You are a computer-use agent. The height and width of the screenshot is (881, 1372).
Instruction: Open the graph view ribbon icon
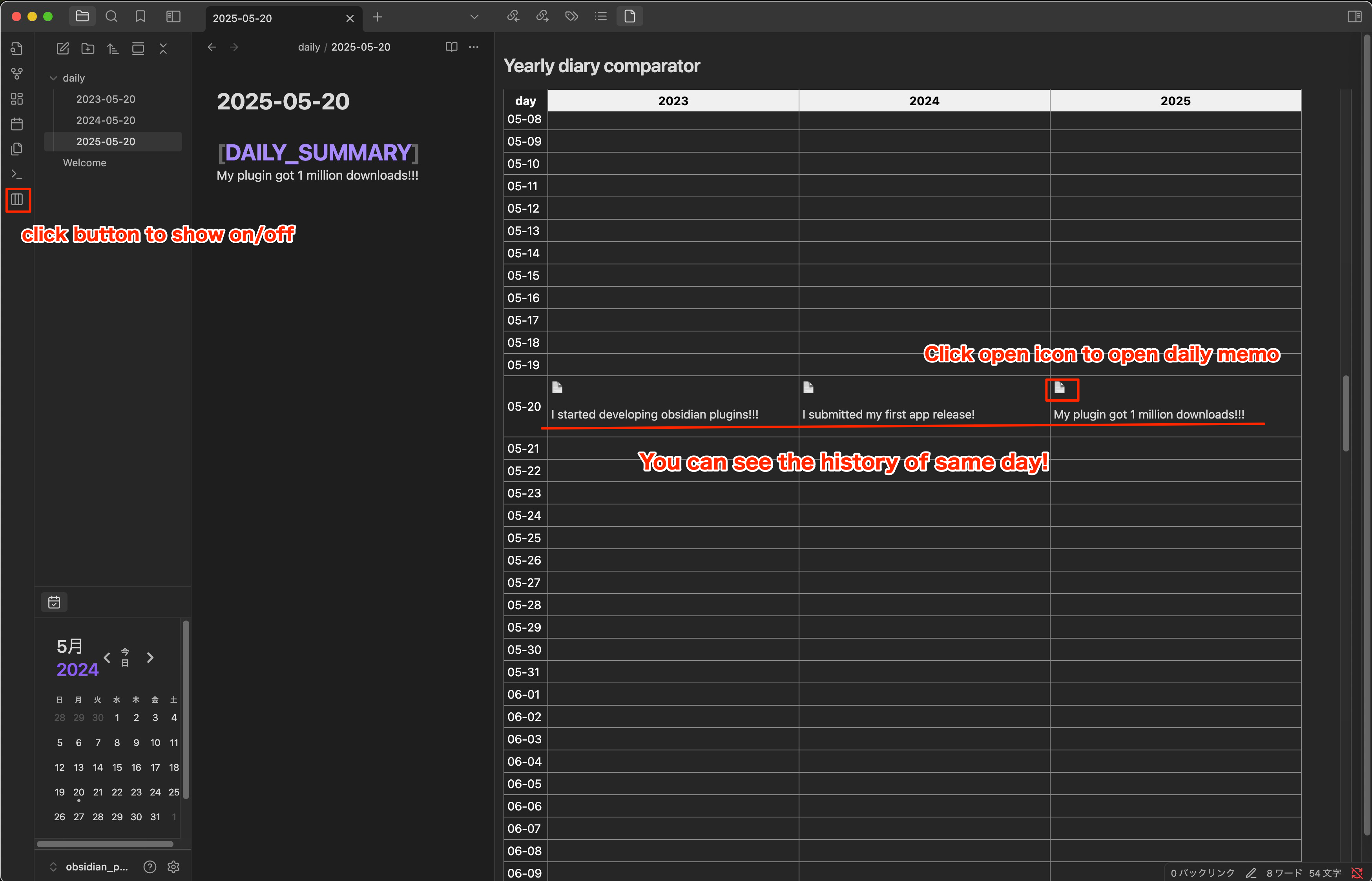pyautogui.click(x=17, y=74)
